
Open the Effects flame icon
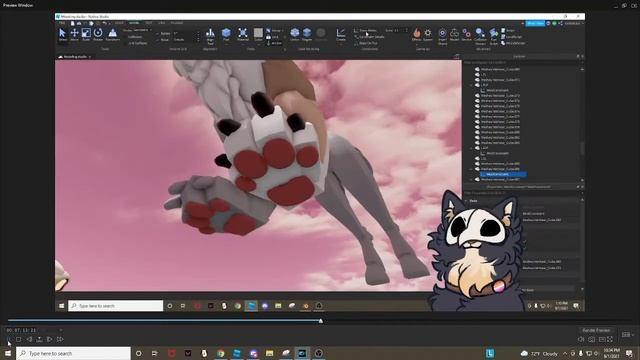pyautogui.click(x=416, y=34)
